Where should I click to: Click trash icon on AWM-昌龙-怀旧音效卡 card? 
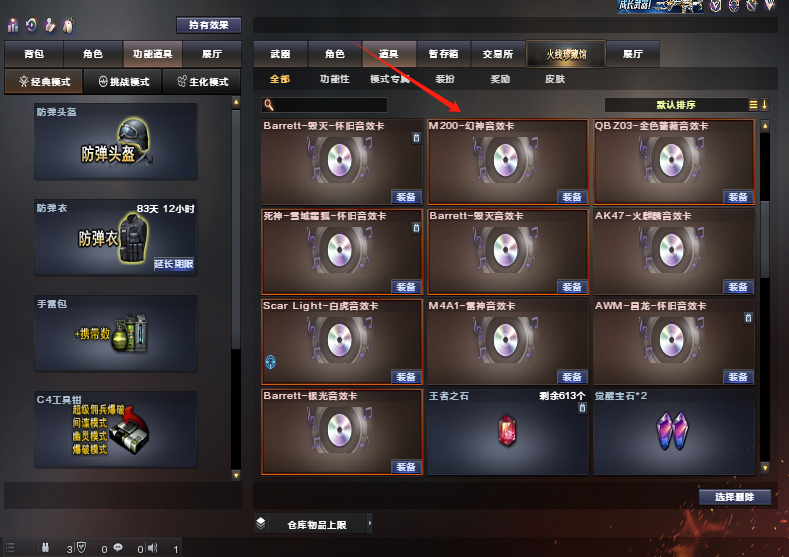[x=748, y=317]
